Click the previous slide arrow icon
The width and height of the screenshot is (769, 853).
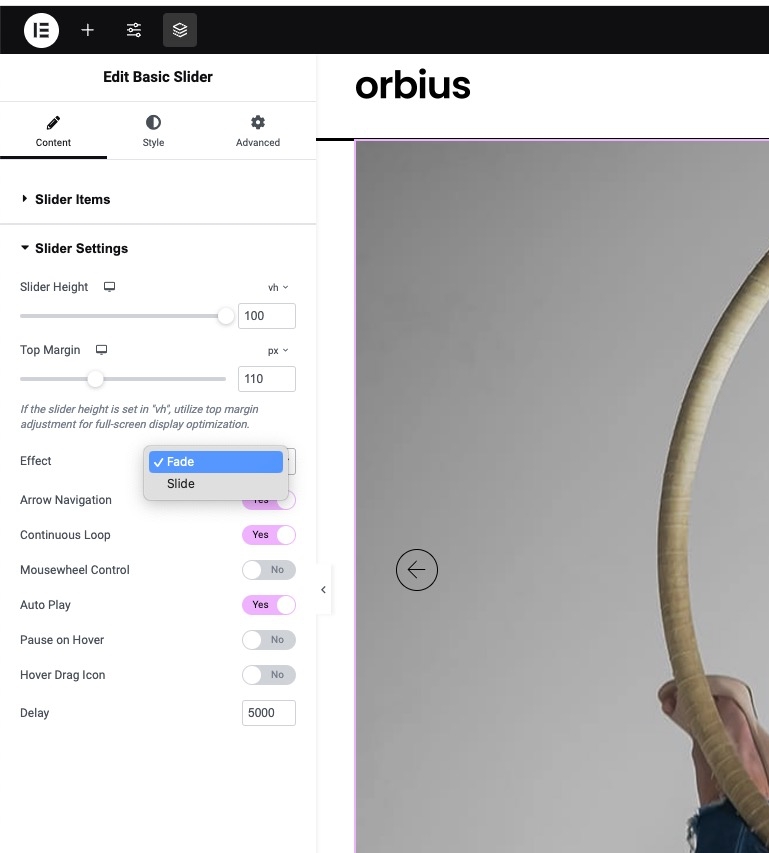[417, 570]
